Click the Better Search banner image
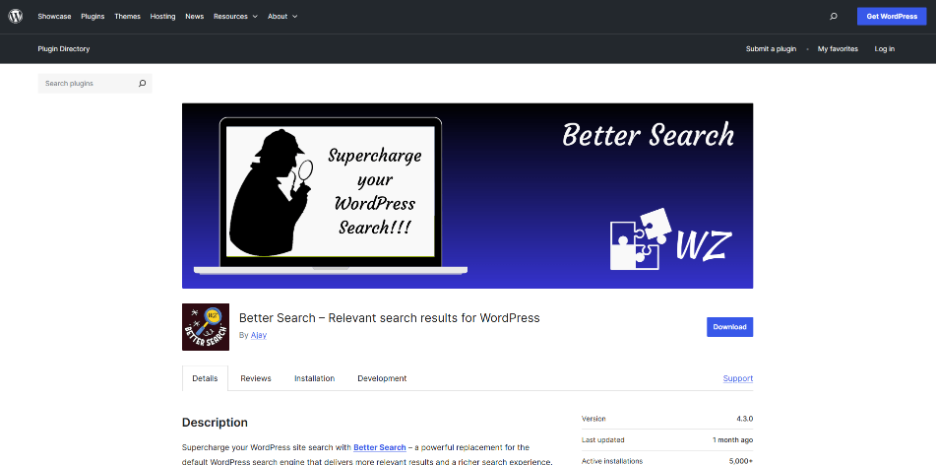 pos(467,196)
